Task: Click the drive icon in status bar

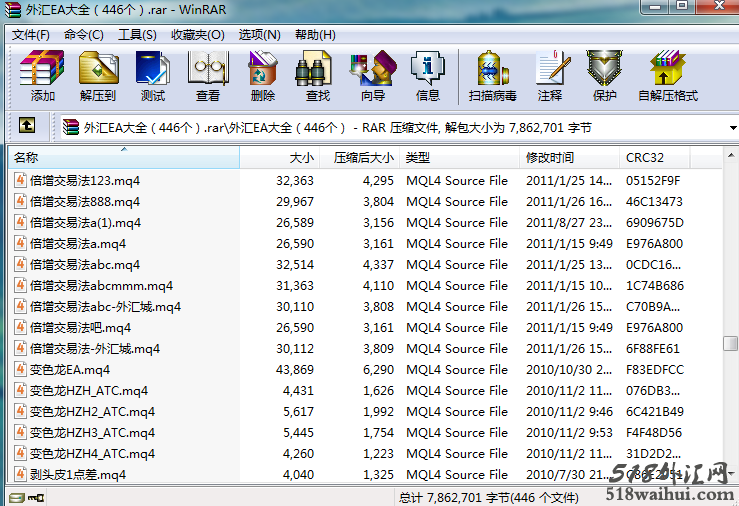Action: click(x=16, y=498)
